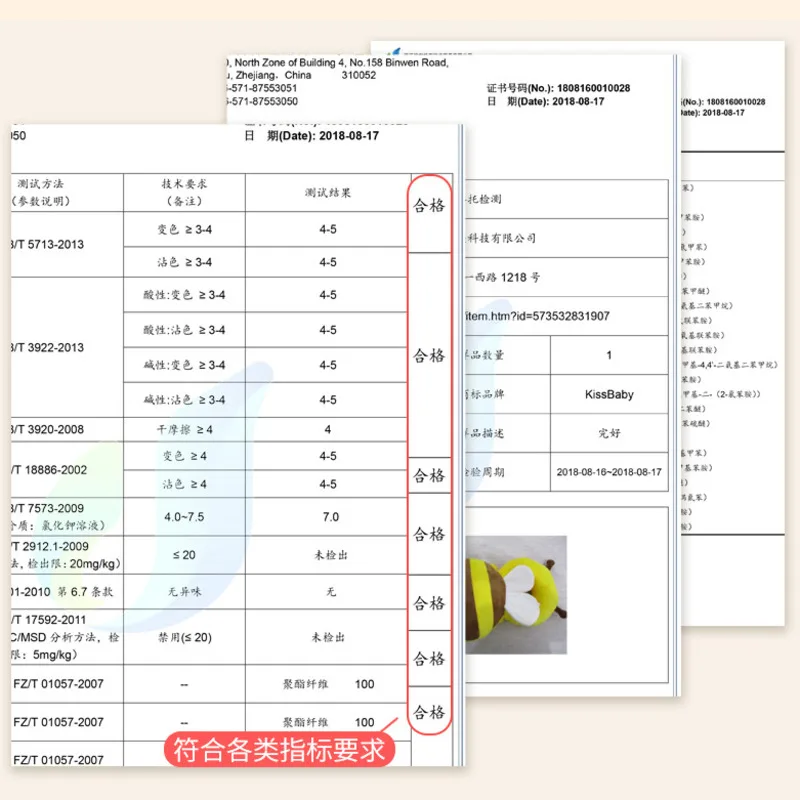Click the rear page item ending (2-氯苯胺))

coord(721,394)
